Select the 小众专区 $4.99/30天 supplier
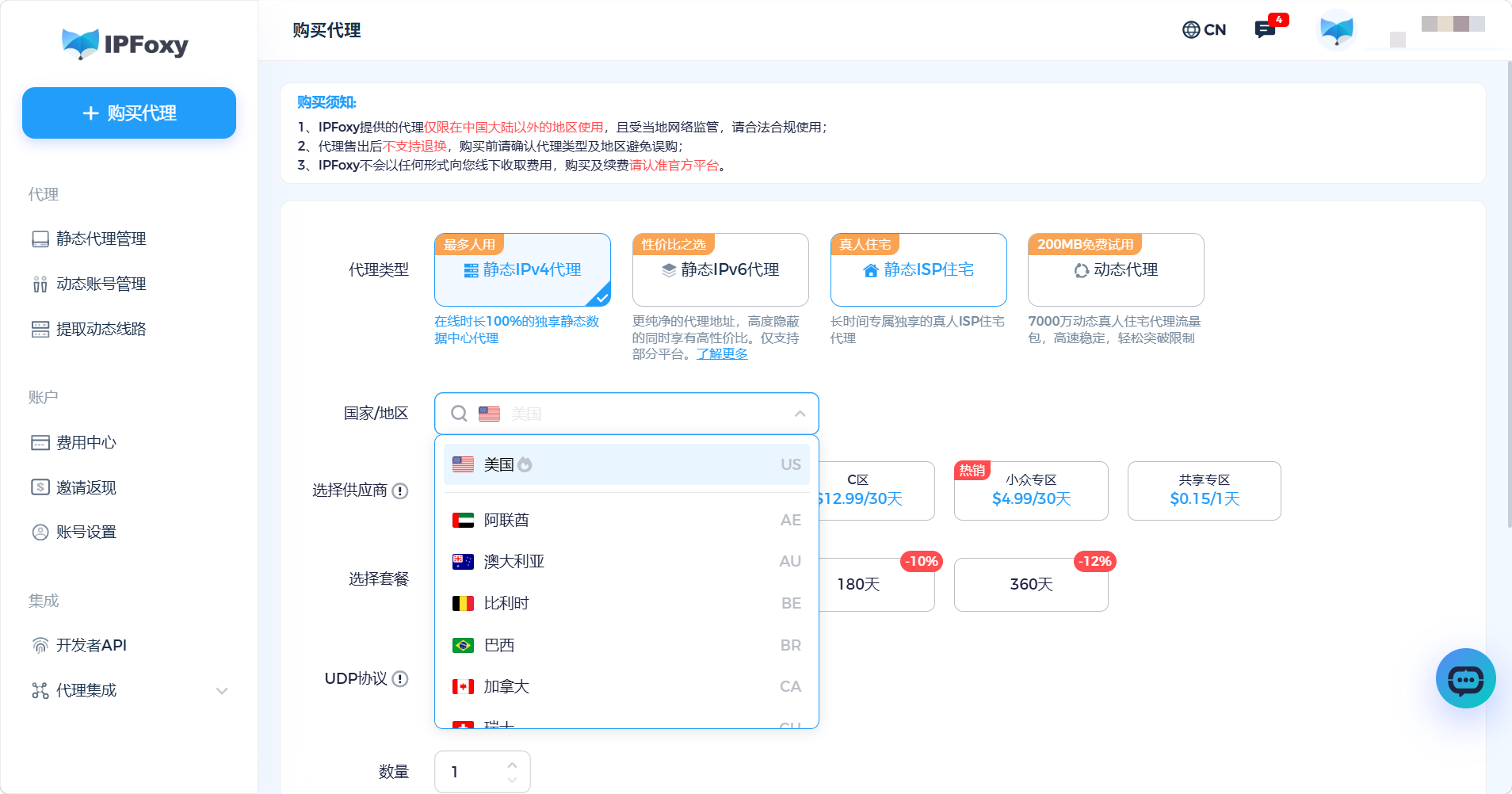The image size is (1512, 794). click(1031, 491)
